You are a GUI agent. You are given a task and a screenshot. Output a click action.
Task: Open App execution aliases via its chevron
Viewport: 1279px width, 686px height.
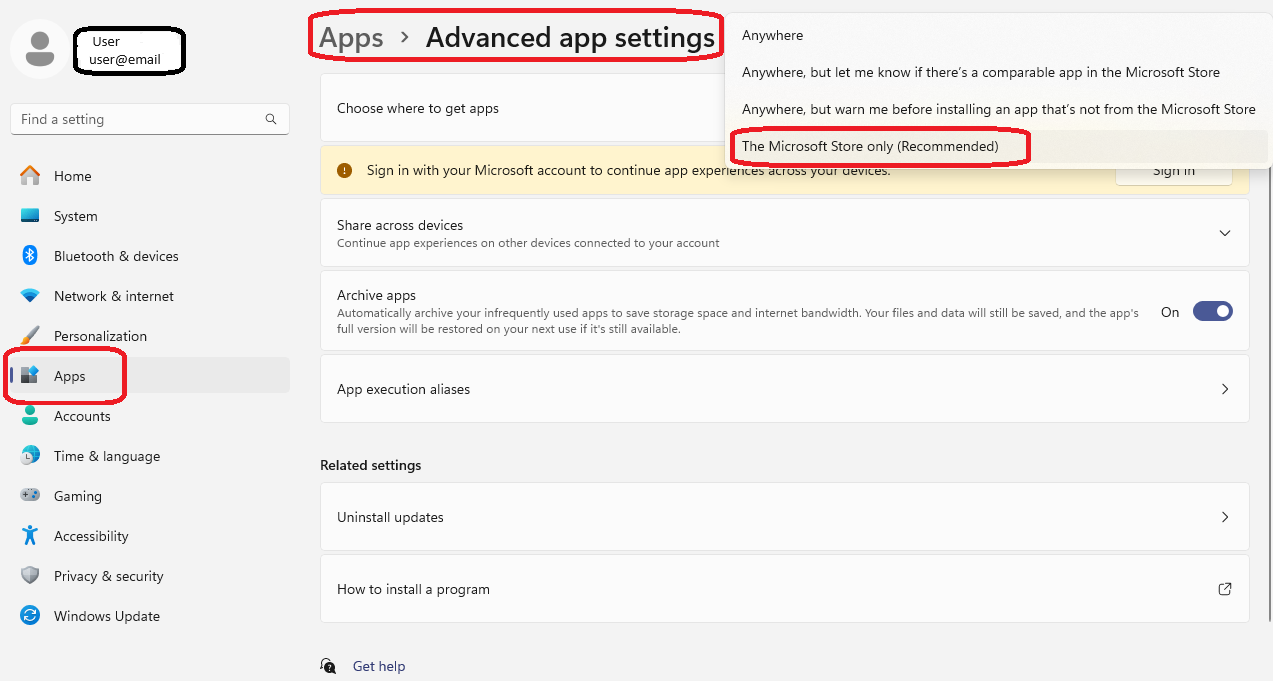1225,389
